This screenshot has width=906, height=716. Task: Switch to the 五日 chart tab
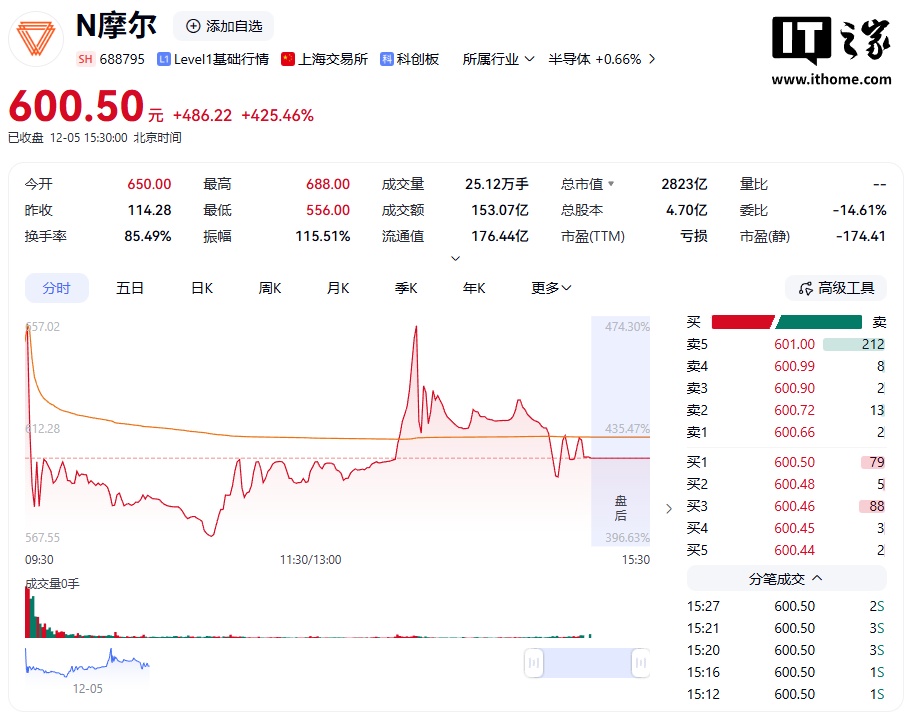[x=129, y=288]
